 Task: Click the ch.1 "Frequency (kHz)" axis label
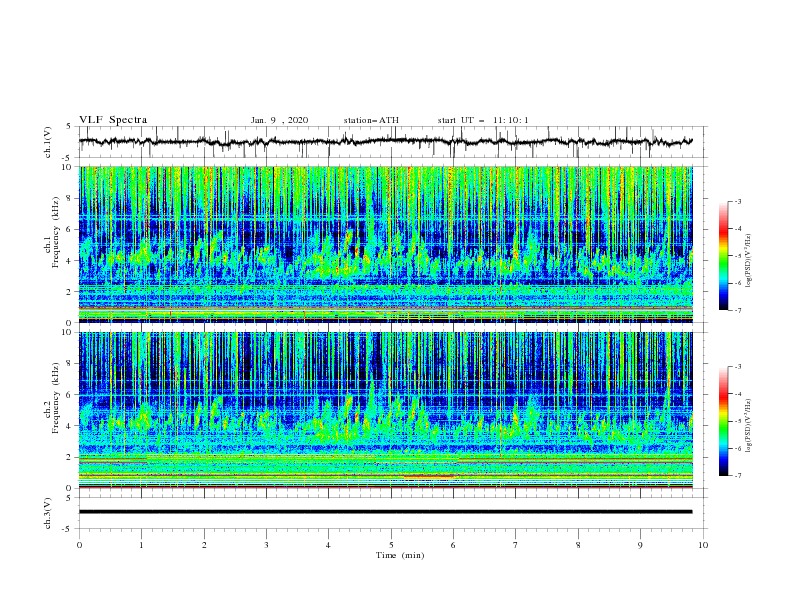[x=57, y=232]
